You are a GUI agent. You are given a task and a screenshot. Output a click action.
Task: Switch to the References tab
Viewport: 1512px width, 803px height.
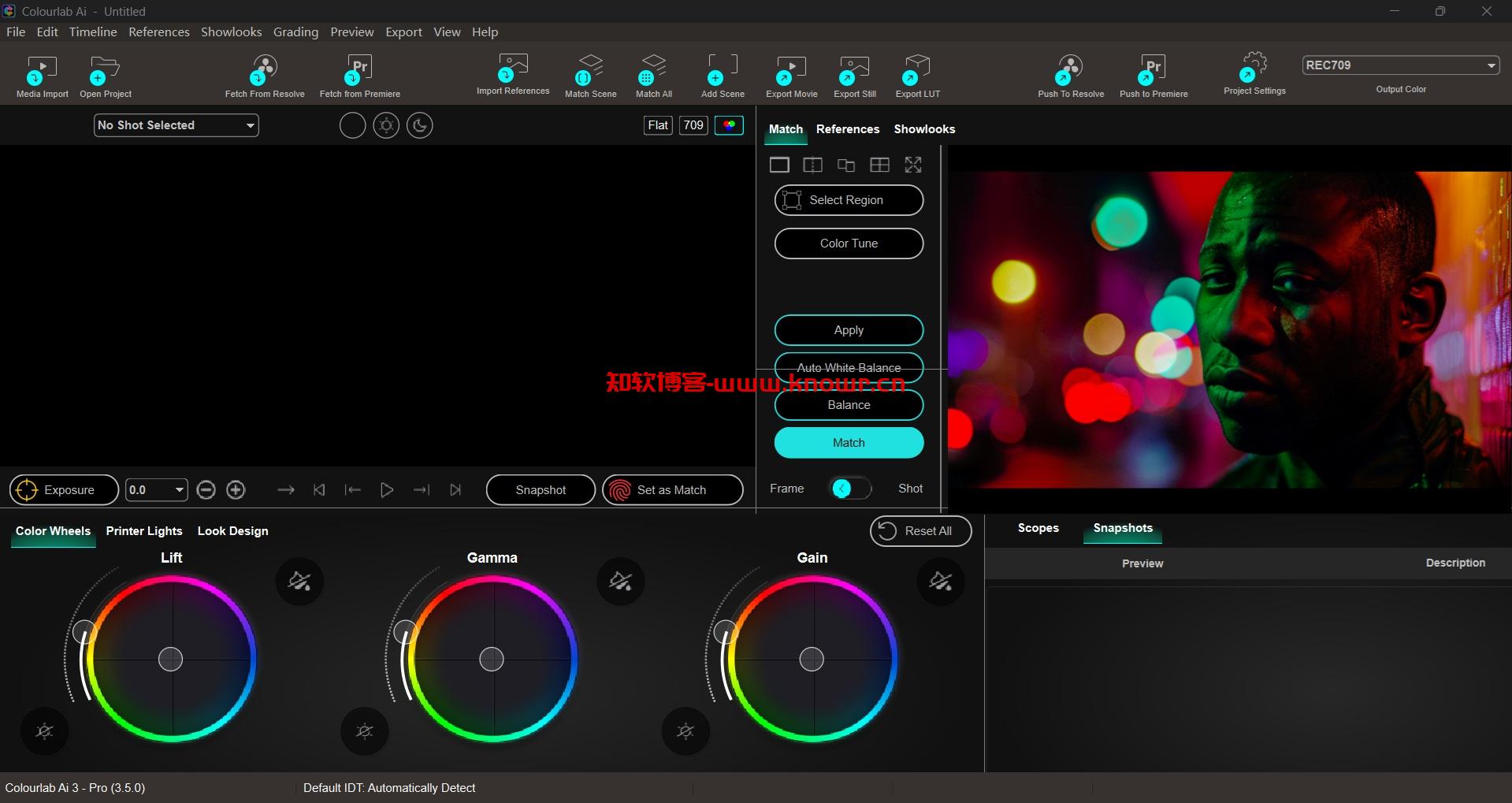pos(848,129)
